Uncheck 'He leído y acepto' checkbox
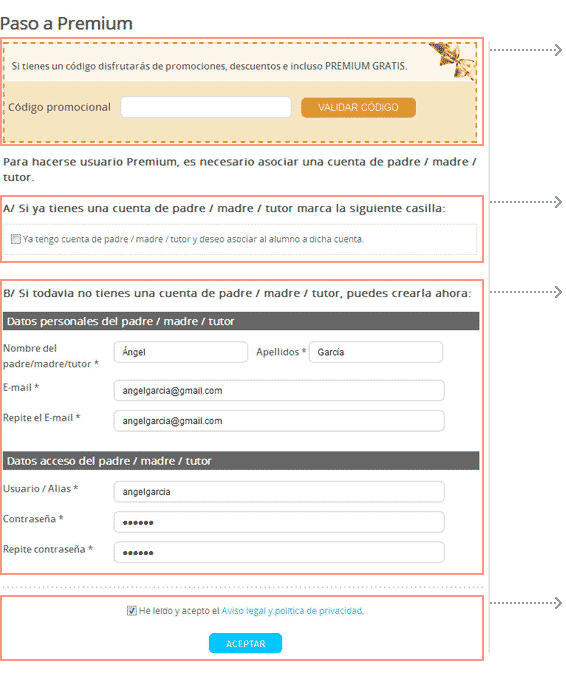The height and width of the screenshot is (677, 566). [x=131, y=611]
